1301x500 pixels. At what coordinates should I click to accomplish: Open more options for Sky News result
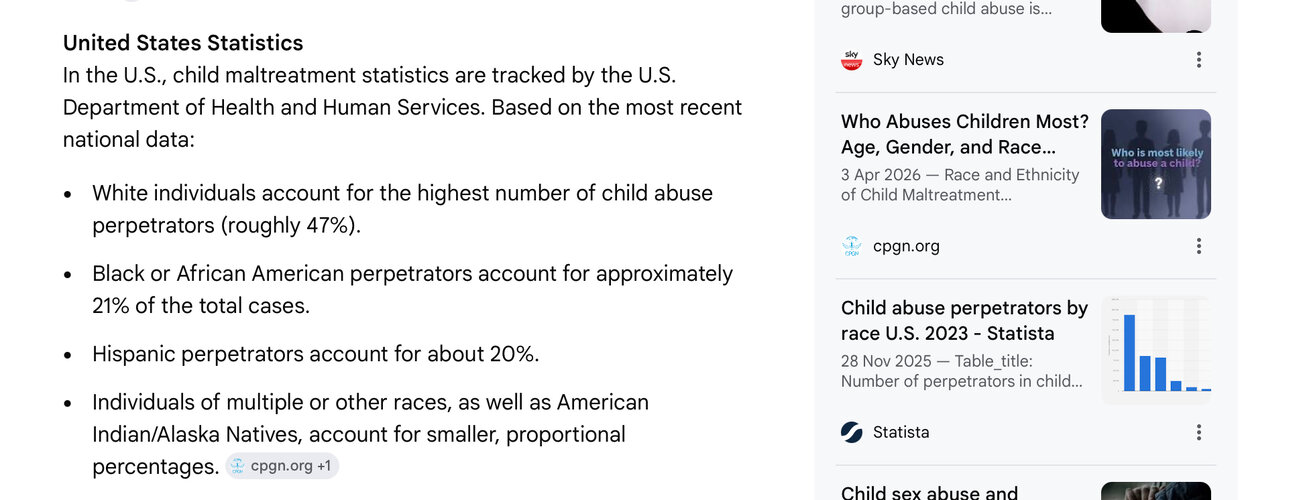(x=1198, y=60)
